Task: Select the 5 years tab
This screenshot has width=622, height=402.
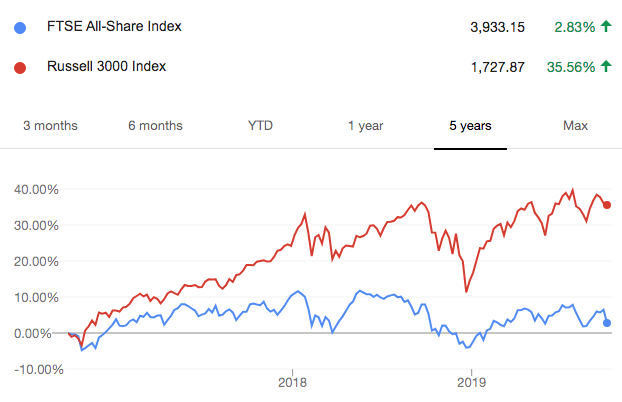Action: (470, 125)
